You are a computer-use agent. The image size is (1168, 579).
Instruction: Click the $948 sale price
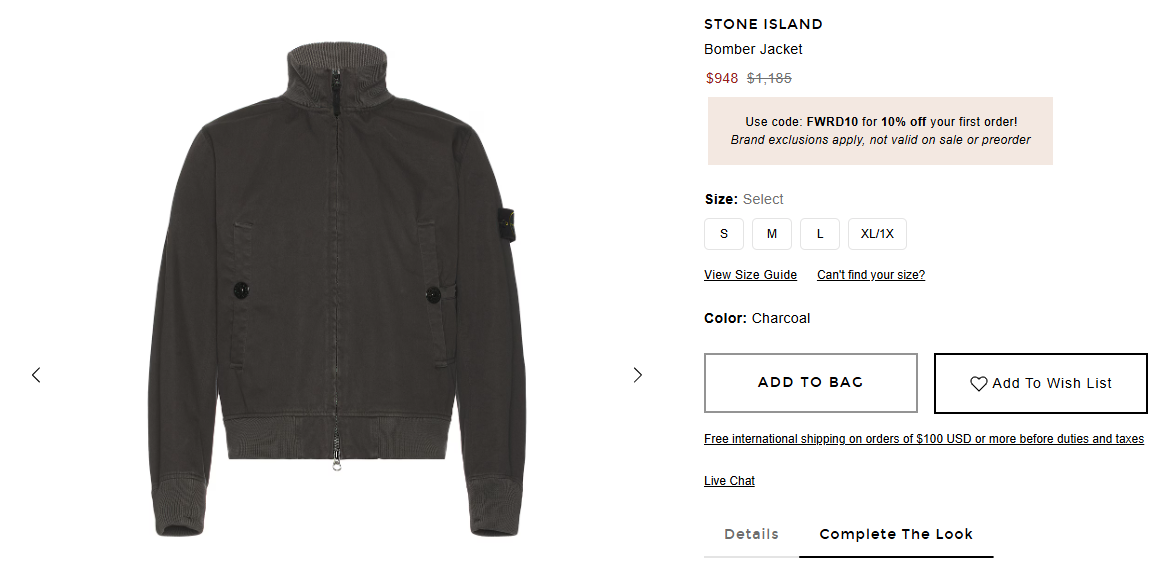[722, 78]
